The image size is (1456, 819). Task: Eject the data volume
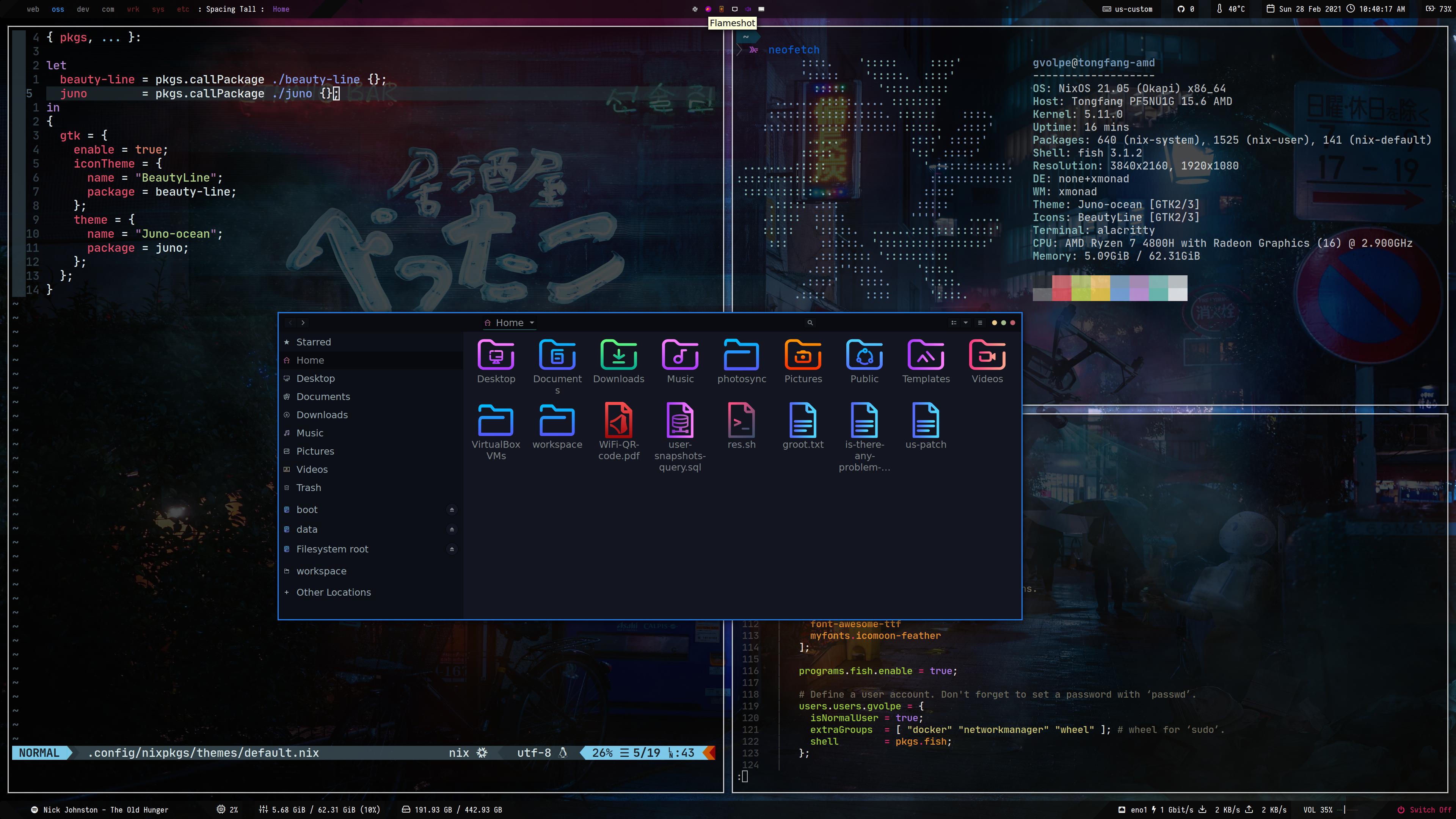[452, 530]
